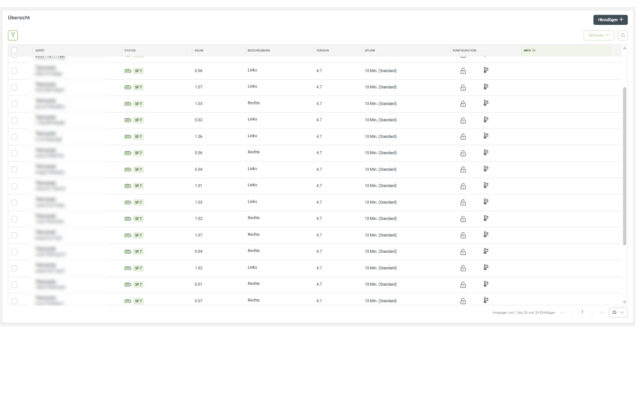Click the lock icon in the 0.04 Links row

click(463, 169)
